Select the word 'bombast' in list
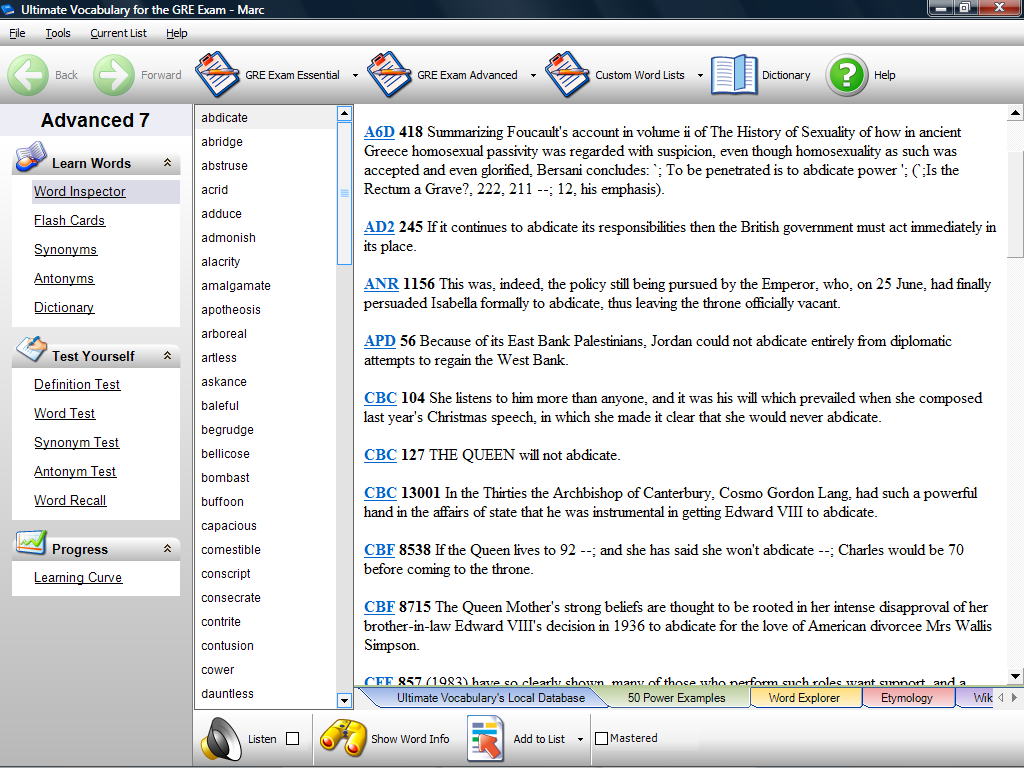 (x=225, y=478)
